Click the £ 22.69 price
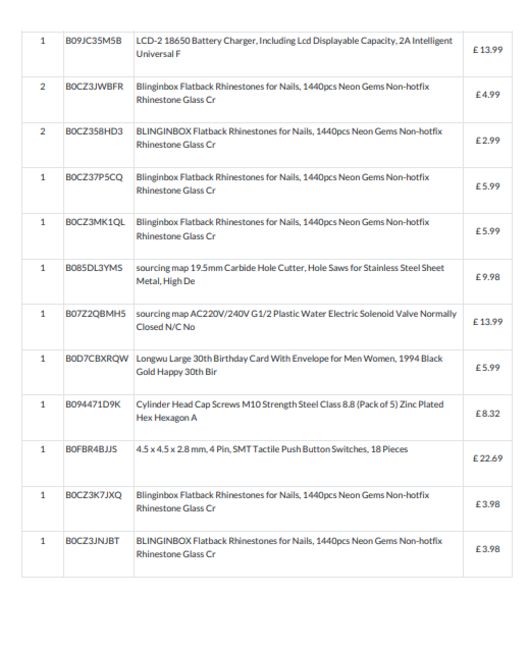Image resolution: width=529 pixels, height=650 pixels. 488,458
